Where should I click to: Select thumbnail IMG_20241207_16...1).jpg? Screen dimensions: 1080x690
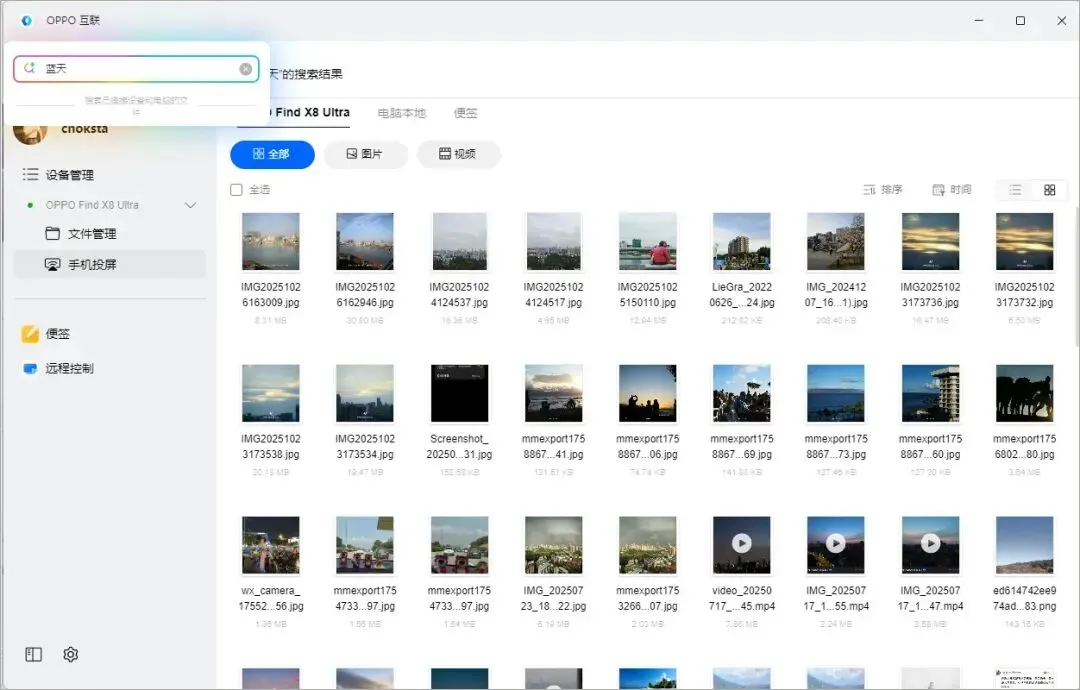pyautogui.click(x=836, y=241)
